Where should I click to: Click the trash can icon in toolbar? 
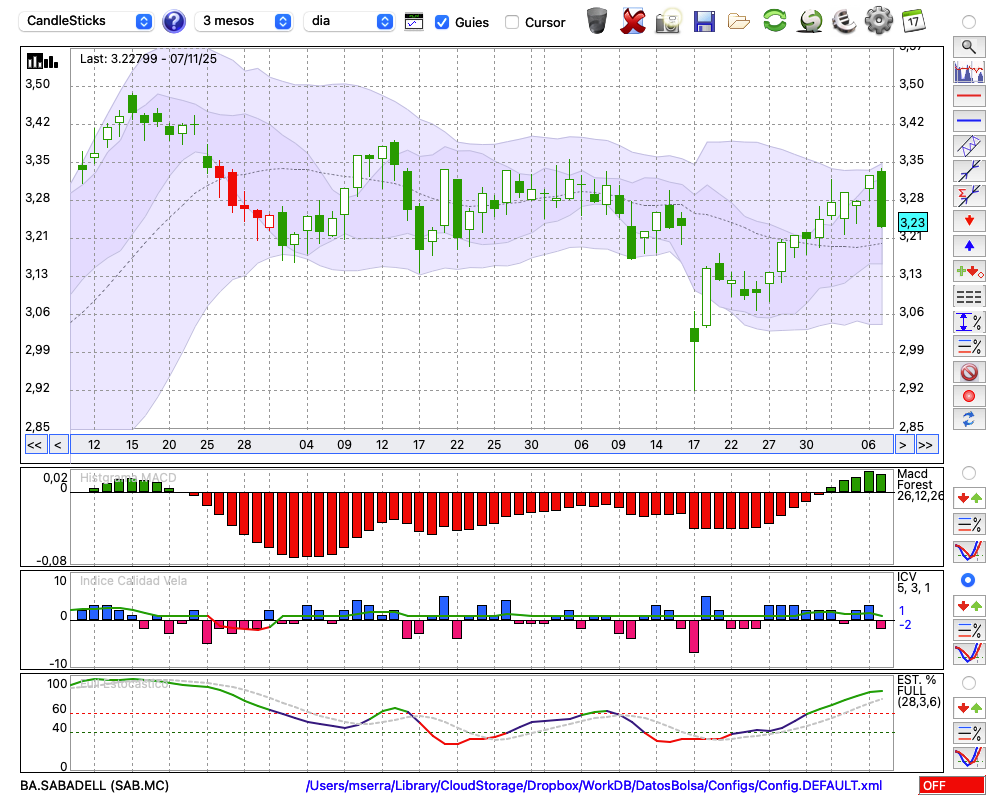[597, 21]
